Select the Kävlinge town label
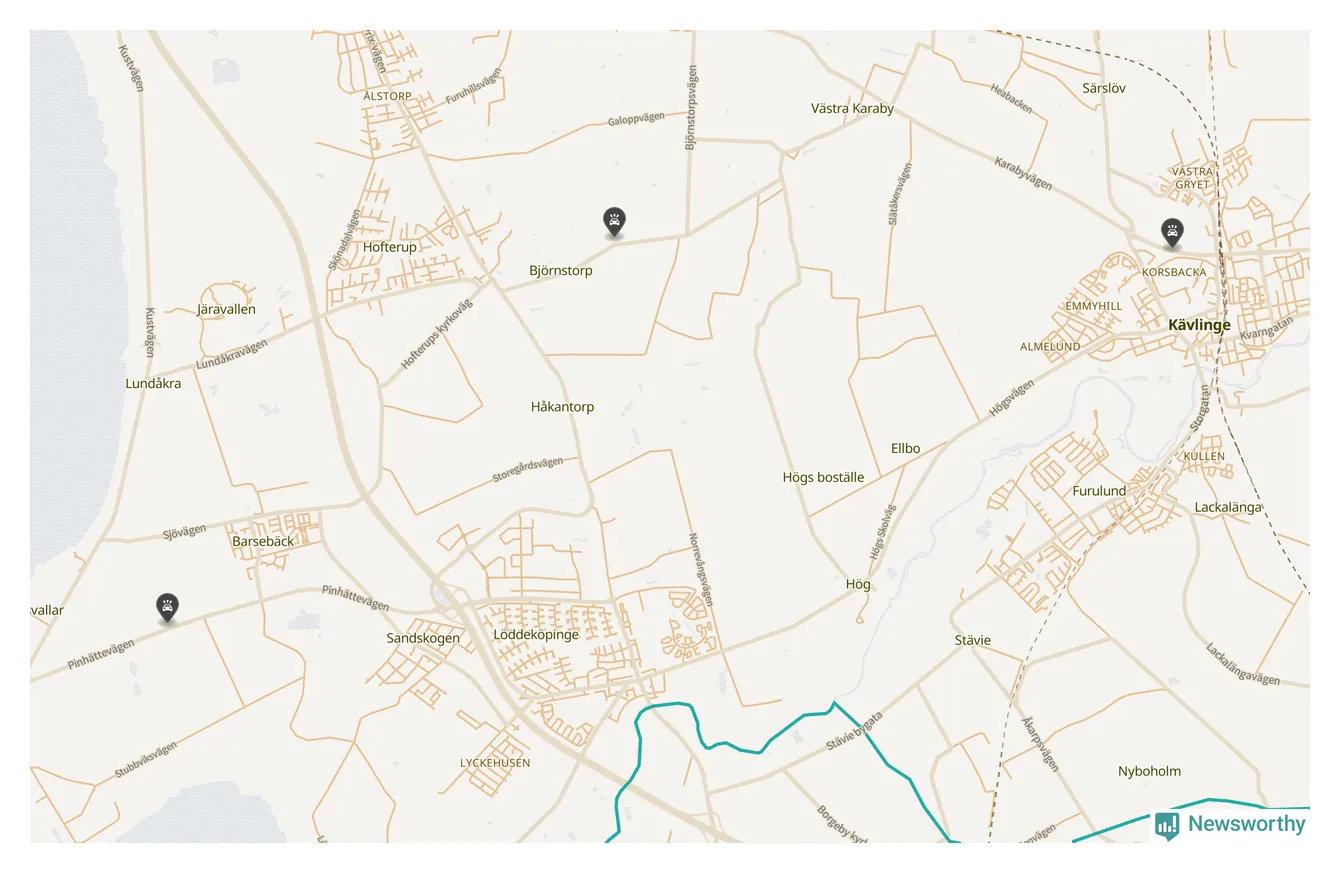The width and height of the screenshot is (1340, 873). coord(1199,325)
